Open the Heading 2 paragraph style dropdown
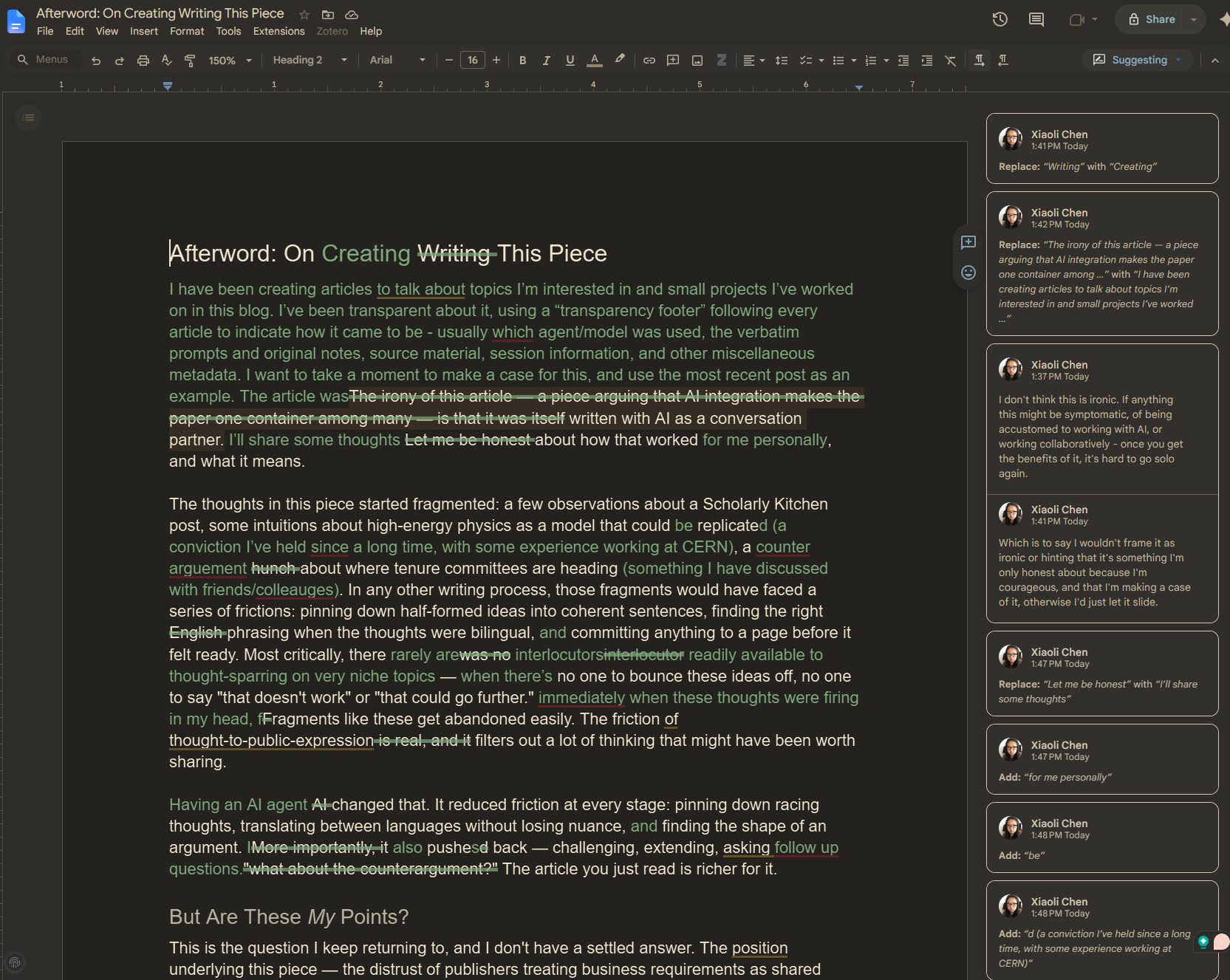 click(x=310, y=60)
